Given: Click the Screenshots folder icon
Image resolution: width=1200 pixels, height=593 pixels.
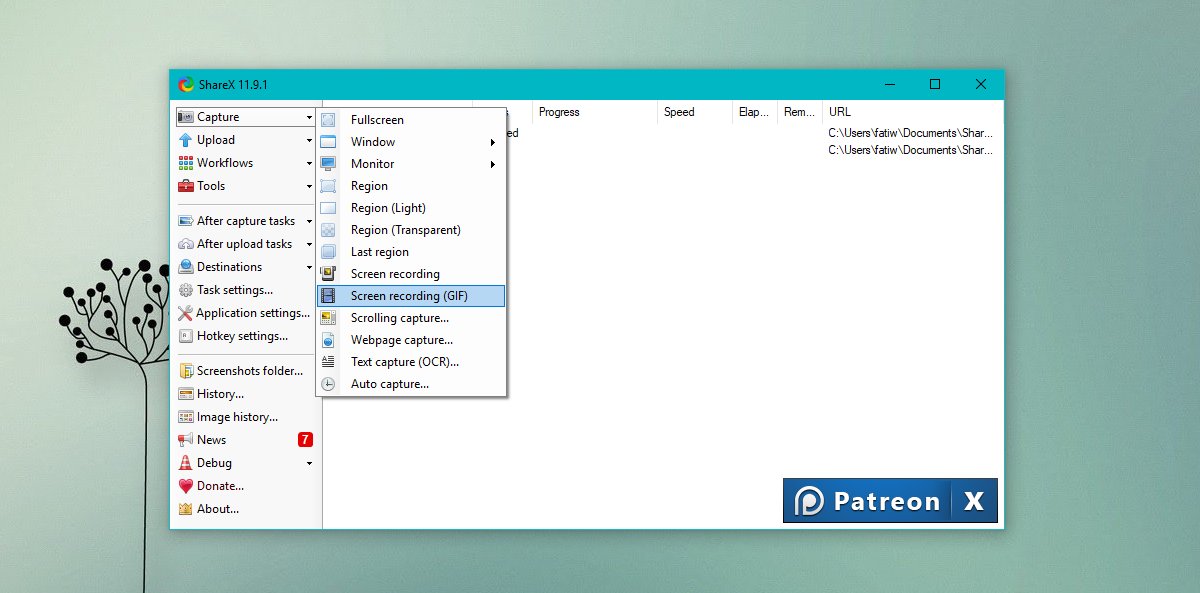Looking at the screenshot, I should (186, 371).
